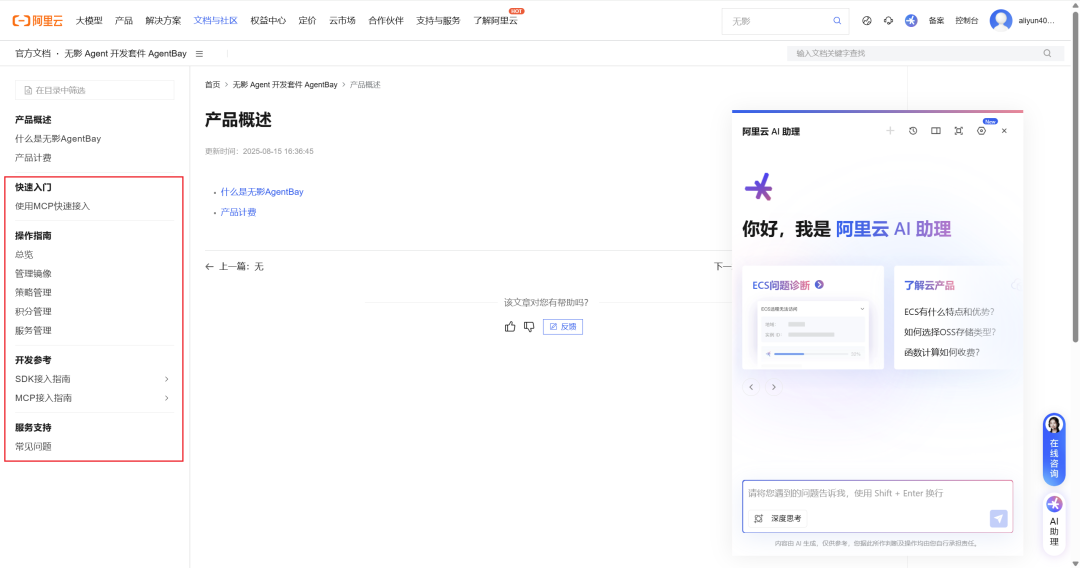The width and height of the screenshot is (1080, 568).
Task: Send message with paper plane icon
Action: (998, 518)
